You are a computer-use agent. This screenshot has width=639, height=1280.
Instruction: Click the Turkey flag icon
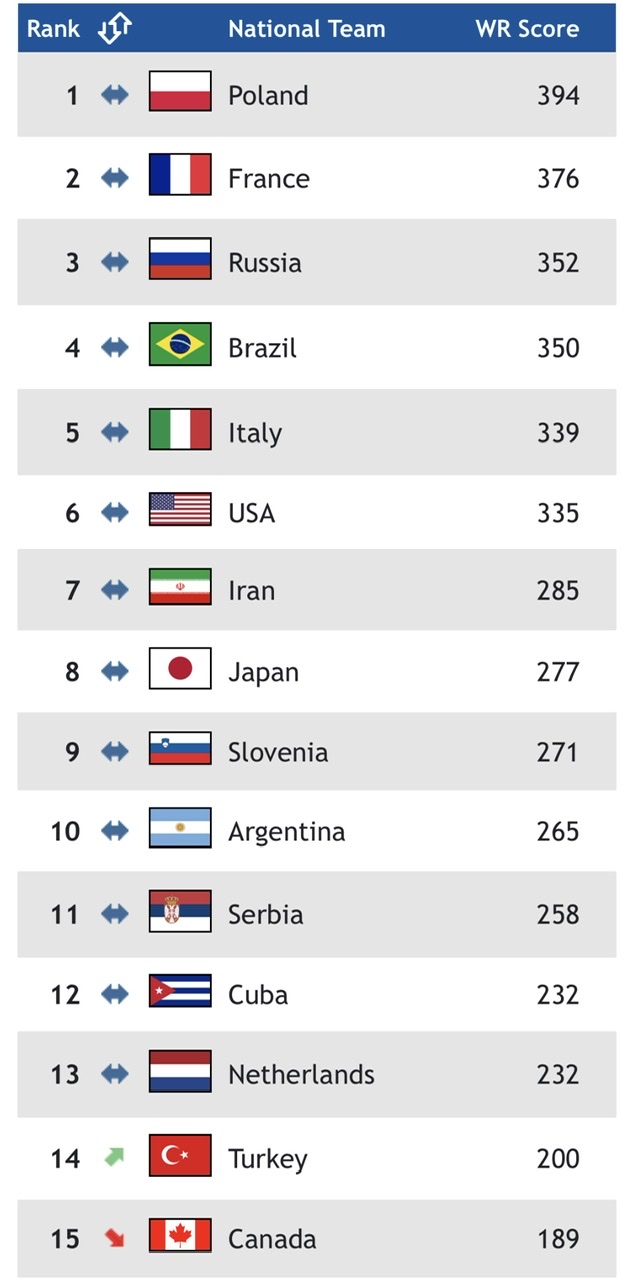[180, 1156]
